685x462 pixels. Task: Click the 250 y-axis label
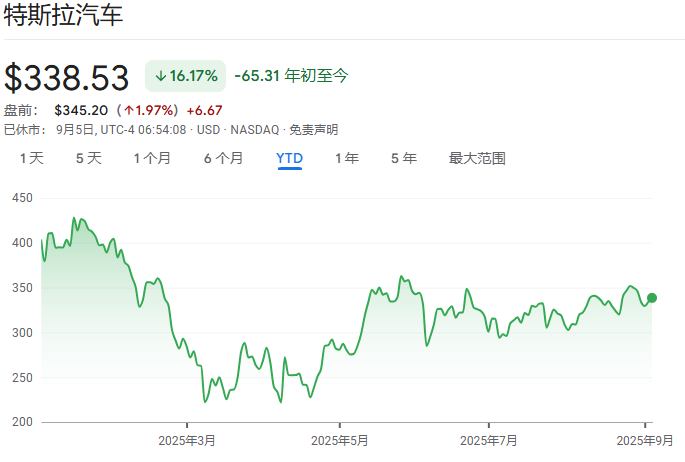(x=22, y=378)
